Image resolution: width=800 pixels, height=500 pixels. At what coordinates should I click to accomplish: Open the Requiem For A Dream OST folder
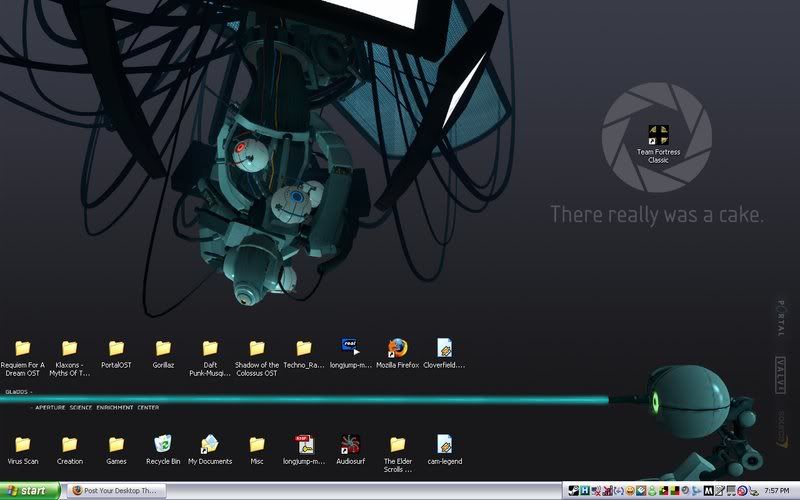[22, 348]
